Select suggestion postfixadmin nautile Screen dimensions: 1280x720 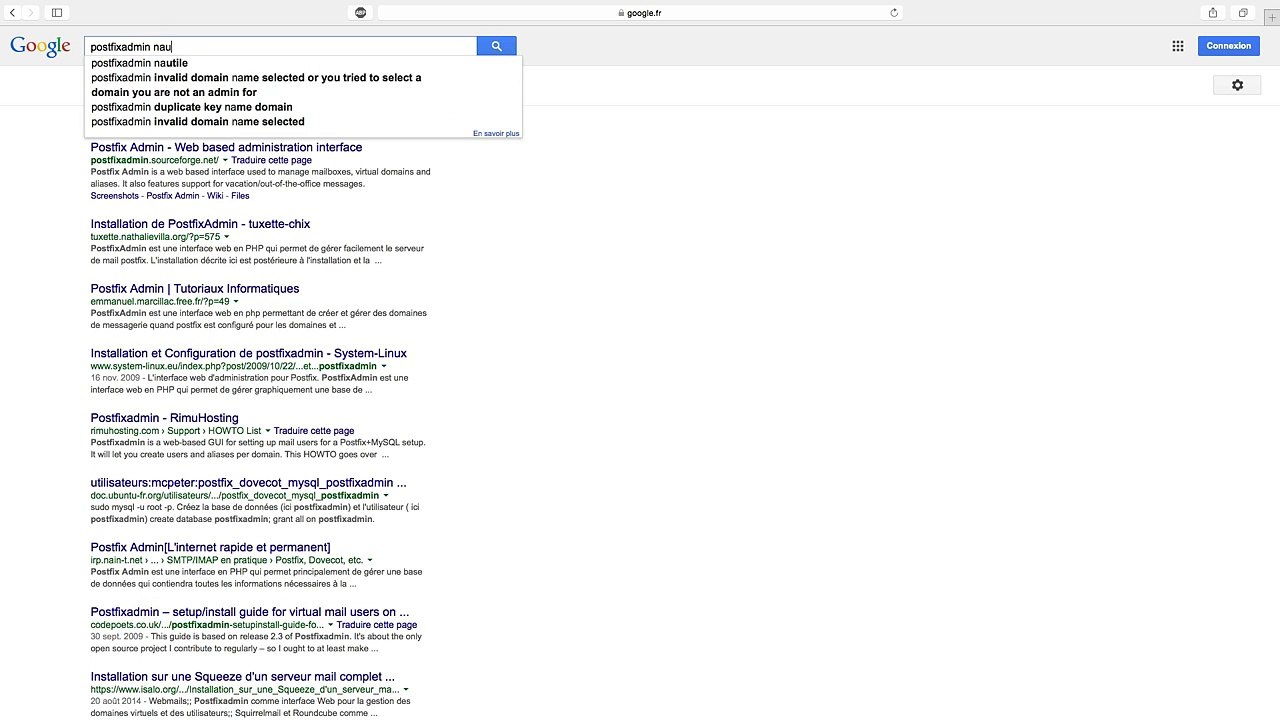tap(303, 63)
